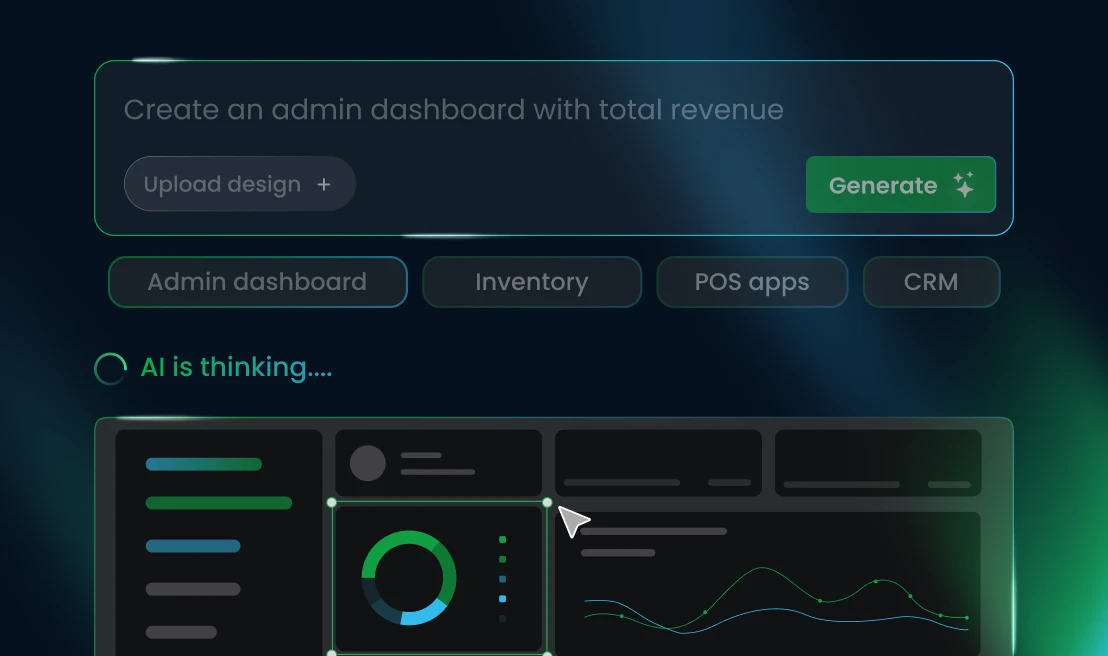Click the blue-green gradient bar atop the preview sidebar

(x=204, y=464)
